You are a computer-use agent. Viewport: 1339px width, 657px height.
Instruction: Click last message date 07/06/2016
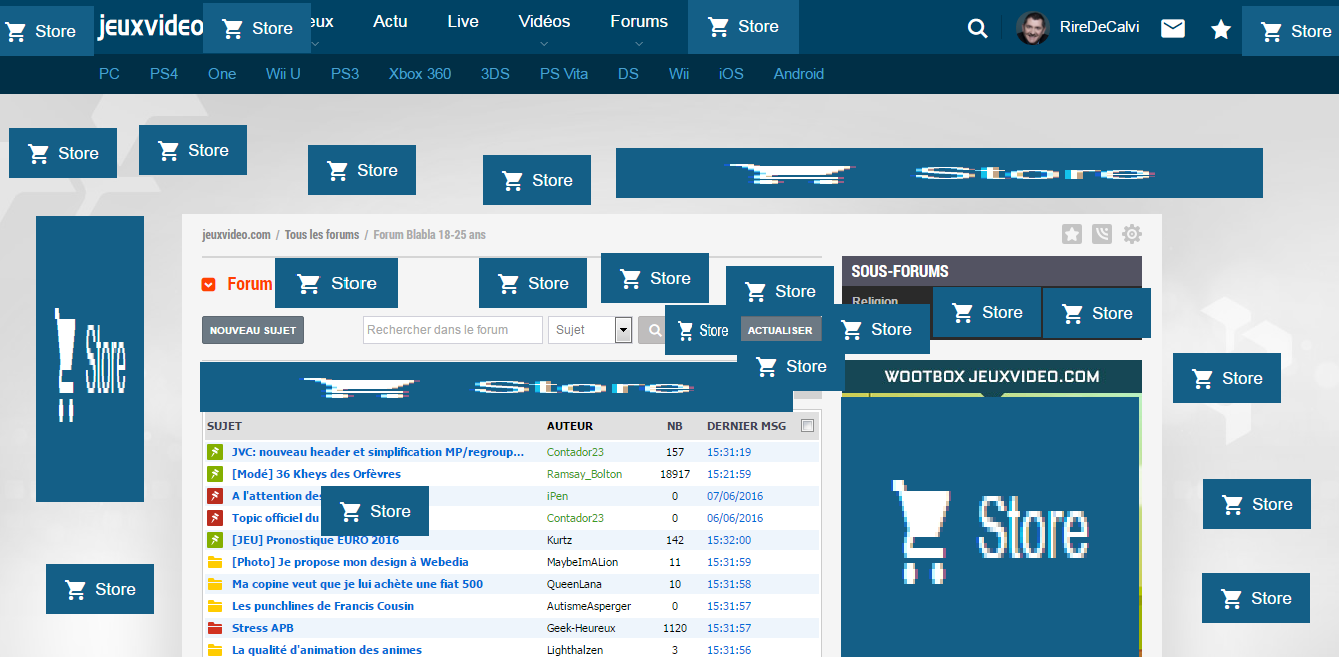(x=735, y=496)
